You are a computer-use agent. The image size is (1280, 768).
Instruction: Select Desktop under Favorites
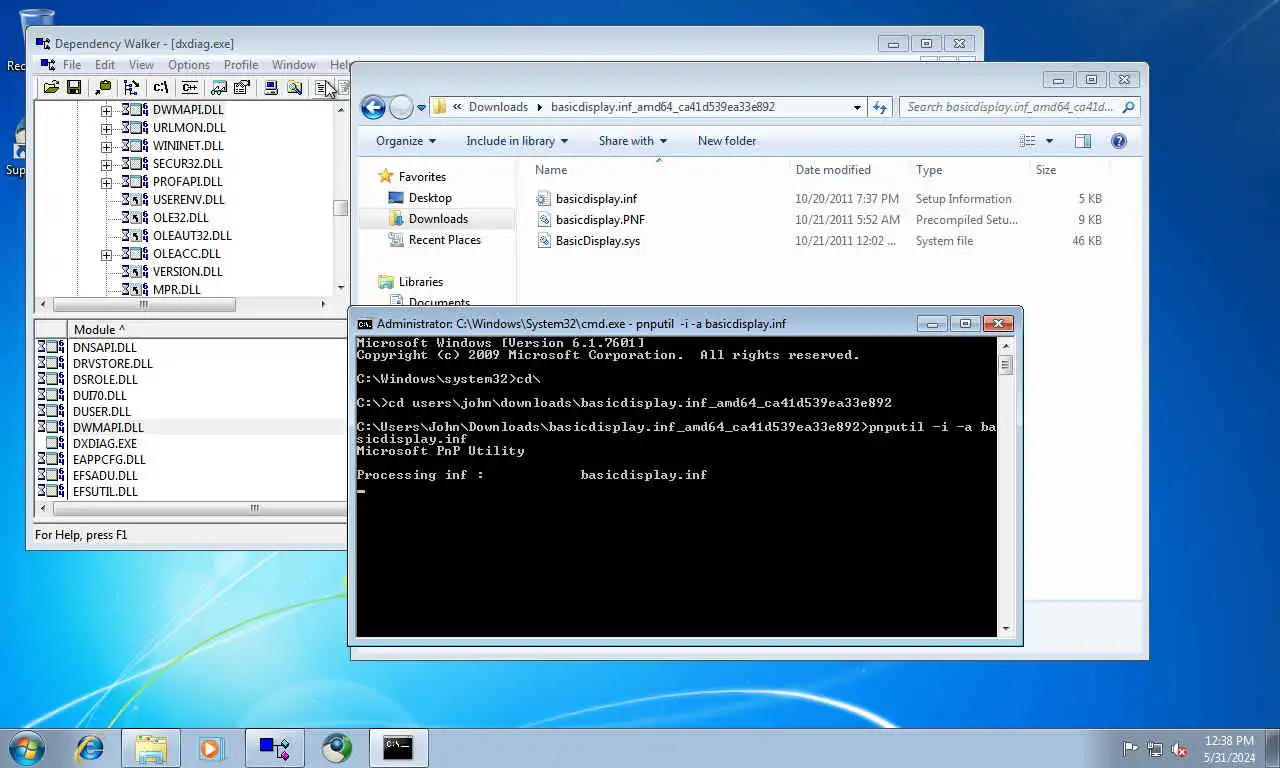click(430, 198)
